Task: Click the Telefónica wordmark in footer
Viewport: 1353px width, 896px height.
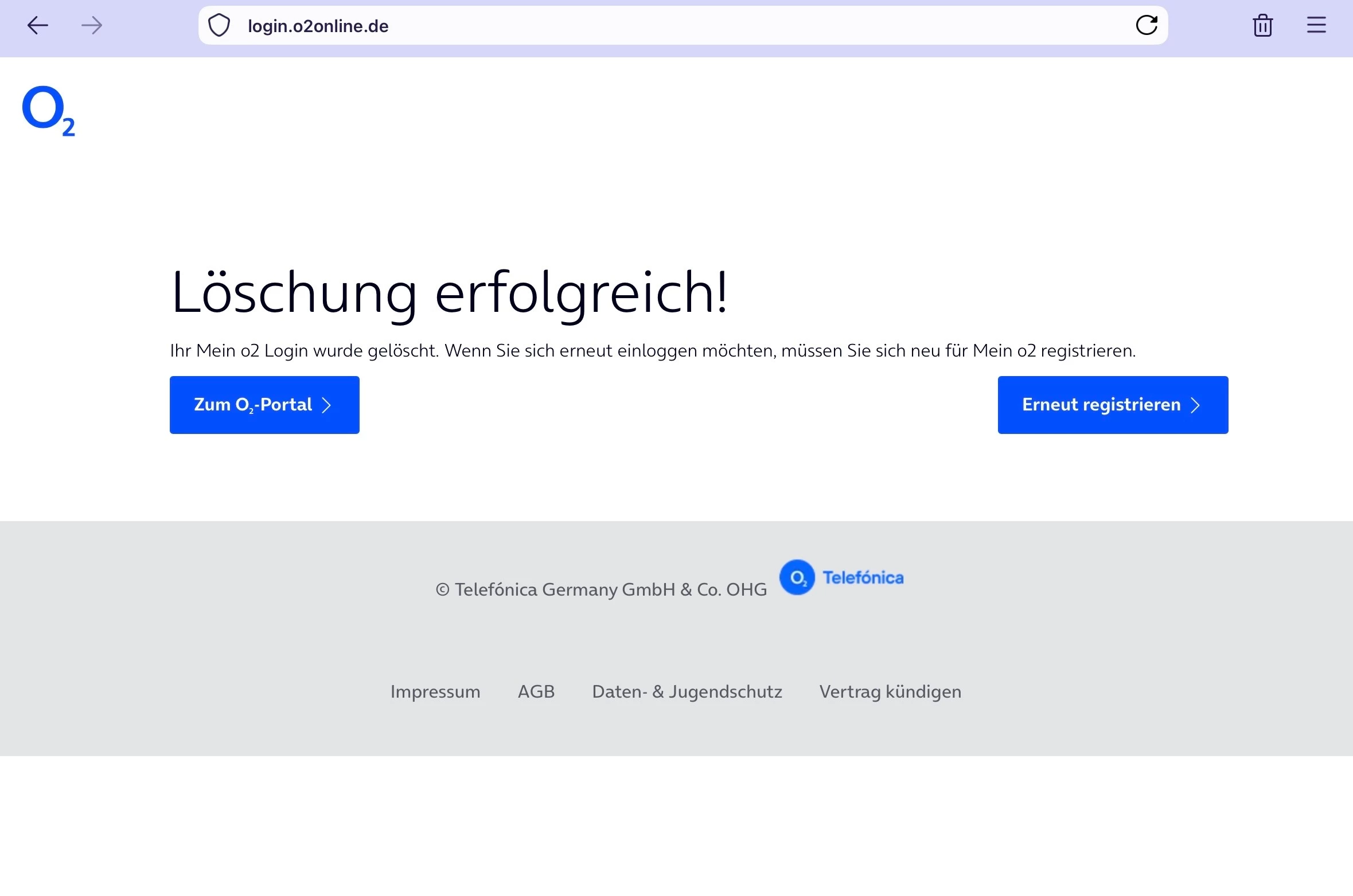Action: (x=863, y=578)
